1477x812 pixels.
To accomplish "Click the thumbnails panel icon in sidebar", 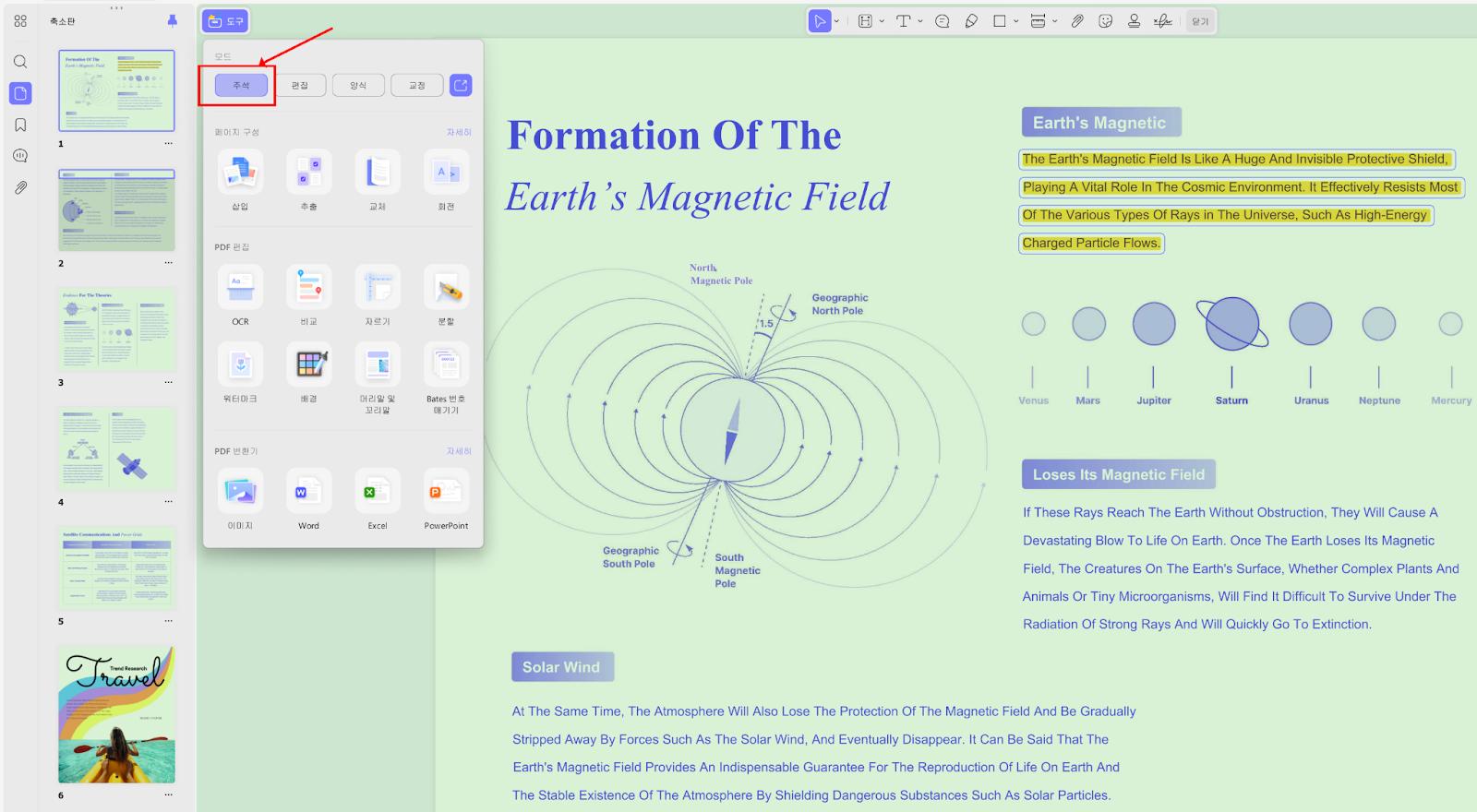I will pyautogui.click(x=20, y=93).
